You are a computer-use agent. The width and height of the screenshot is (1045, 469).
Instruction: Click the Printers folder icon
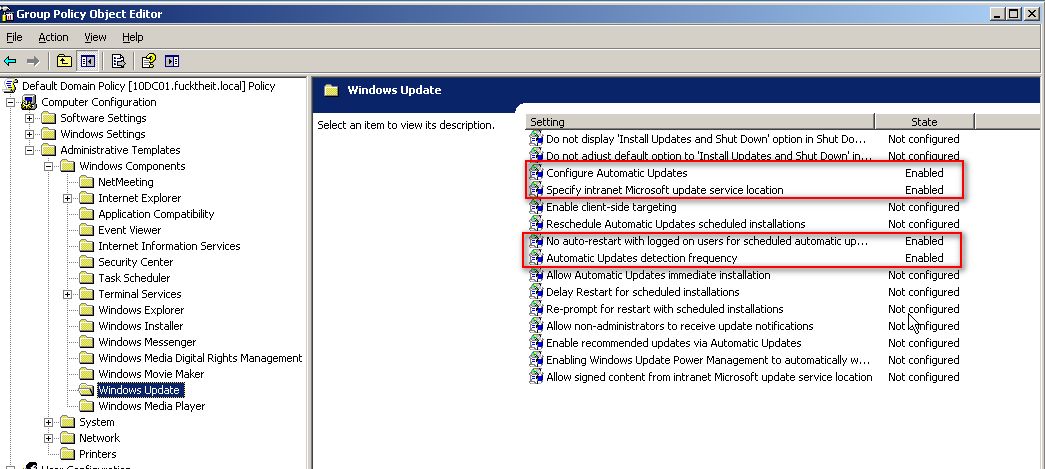click(67, 454)
